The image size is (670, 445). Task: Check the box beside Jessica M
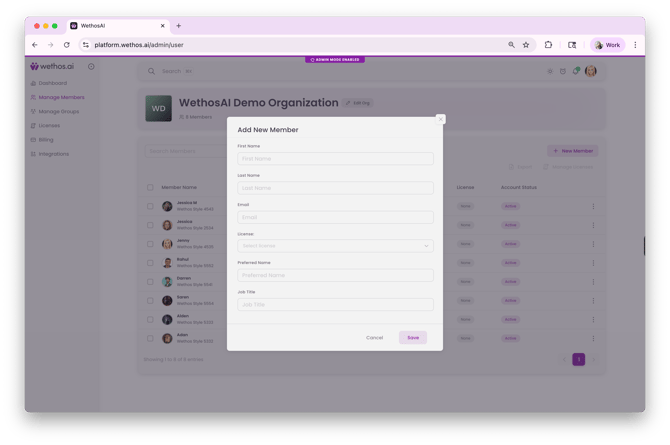(x=151, y=207)
